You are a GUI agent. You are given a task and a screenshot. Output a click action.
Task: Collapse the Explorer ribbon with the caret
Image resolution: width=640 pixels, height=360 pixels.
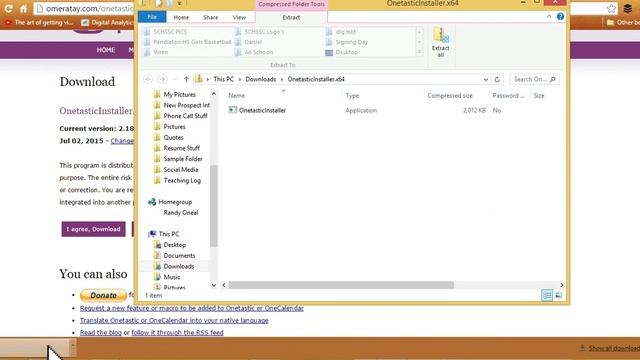[549, 16]
